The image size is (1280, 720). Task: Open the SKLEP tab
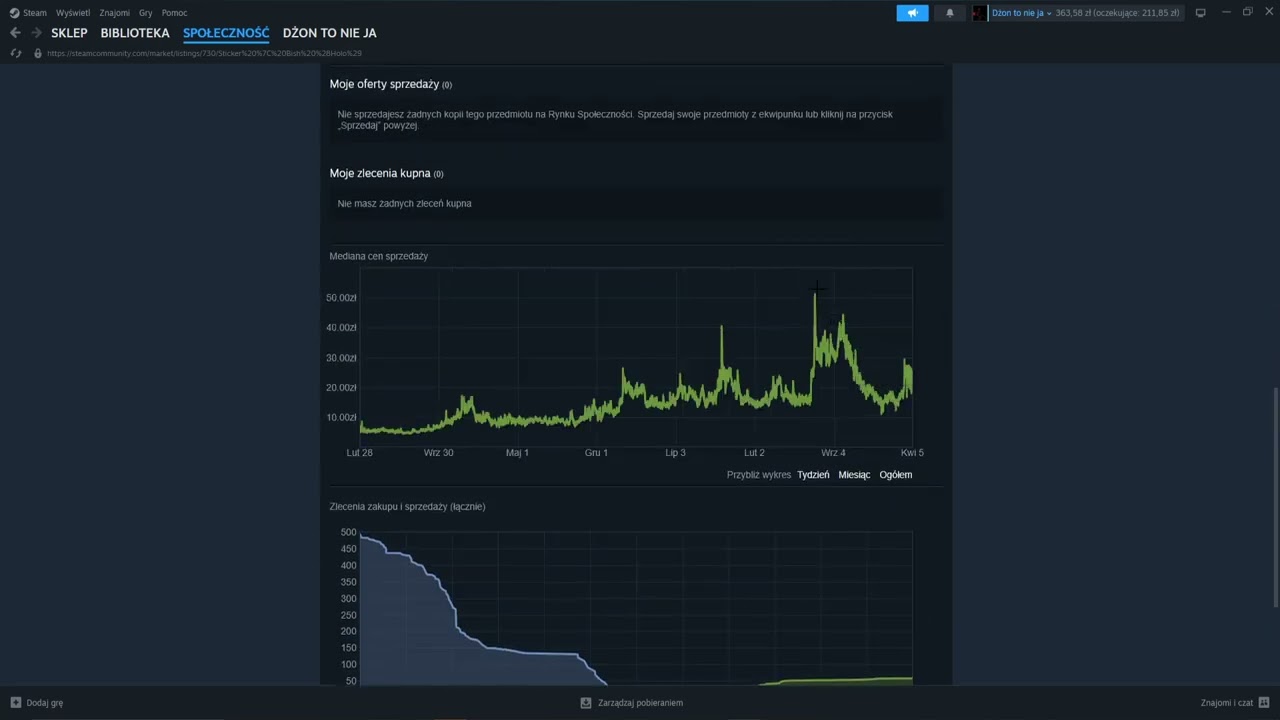click(69, 33)
